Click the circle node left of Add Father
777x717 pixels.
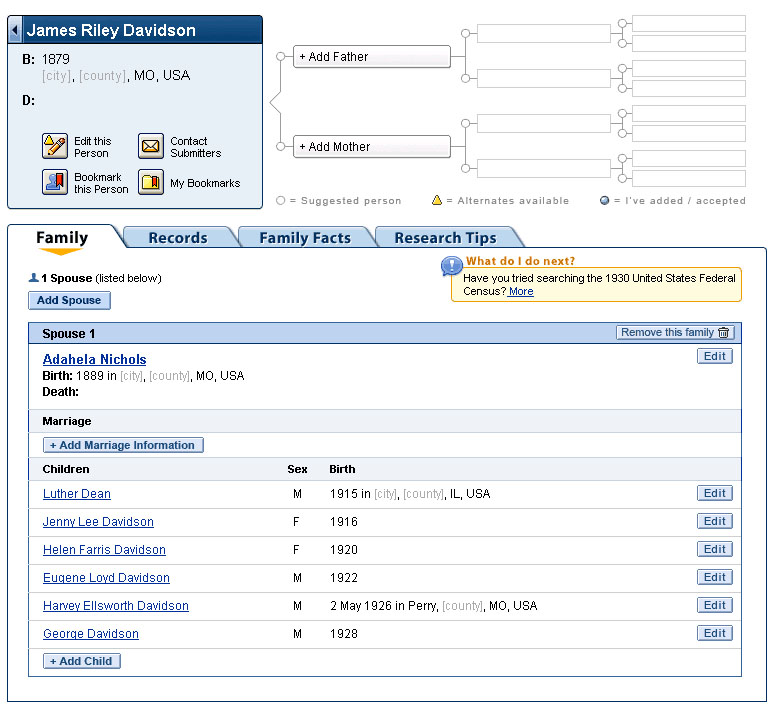pos(285,57)
